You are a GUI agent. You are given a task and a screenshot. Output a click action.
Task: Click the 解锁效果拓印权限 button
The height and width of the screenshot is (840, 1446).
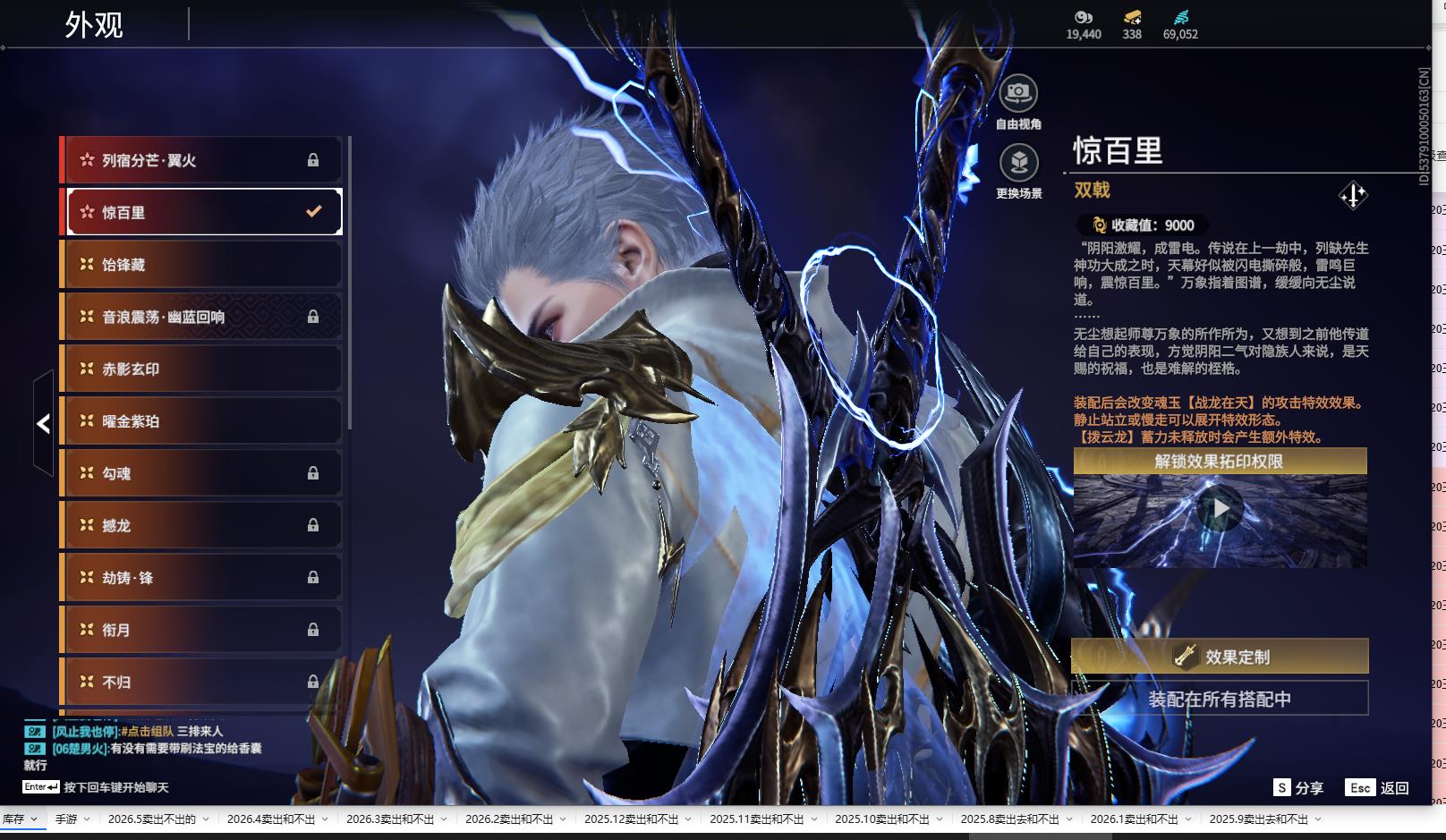[1220, 461]
